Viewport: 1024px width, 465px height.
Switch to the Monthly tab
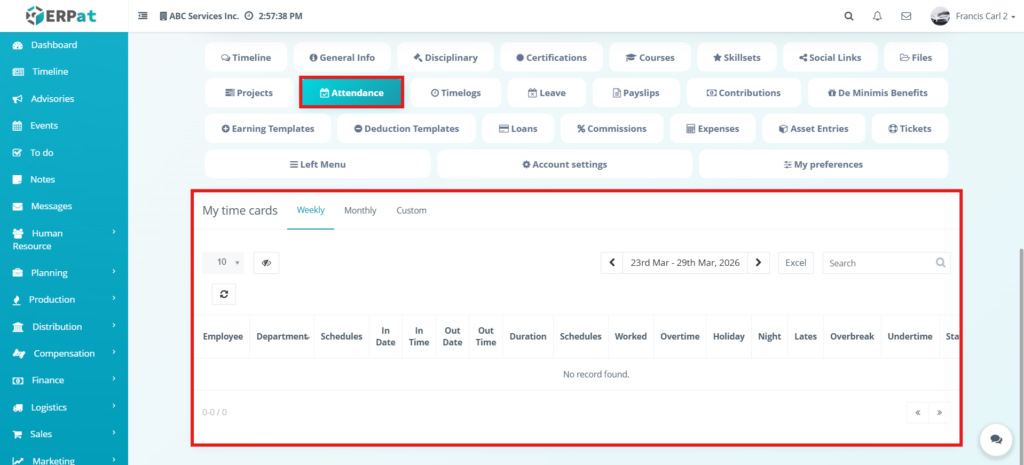pos(360,211)
